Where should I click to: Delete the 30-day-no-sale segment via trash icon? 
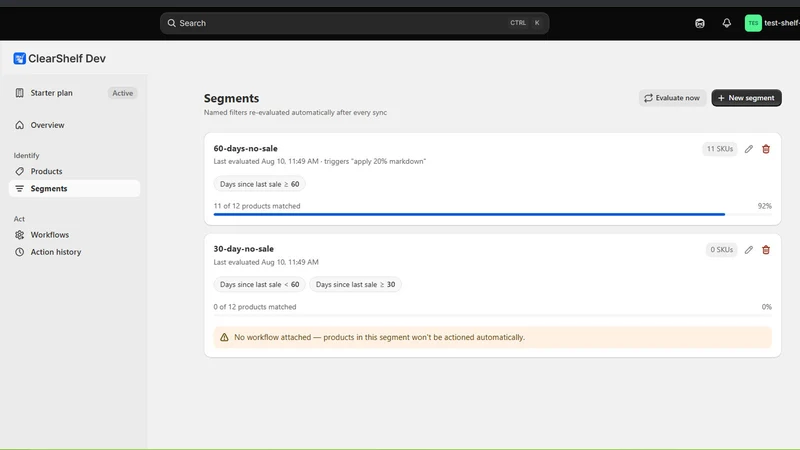click(x=766, y=250)
